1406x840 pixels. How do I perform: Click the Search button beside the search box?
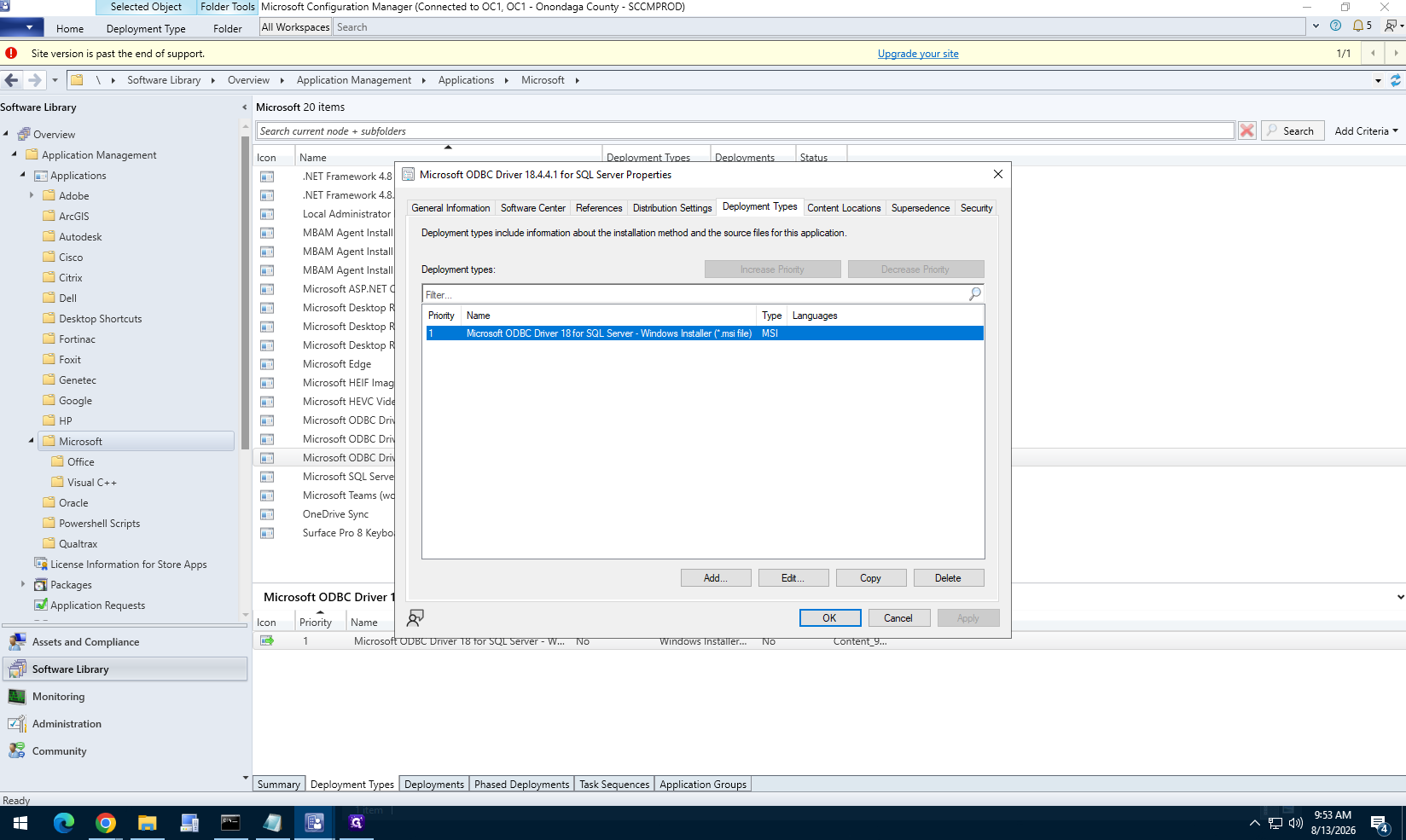point(1293,130)
